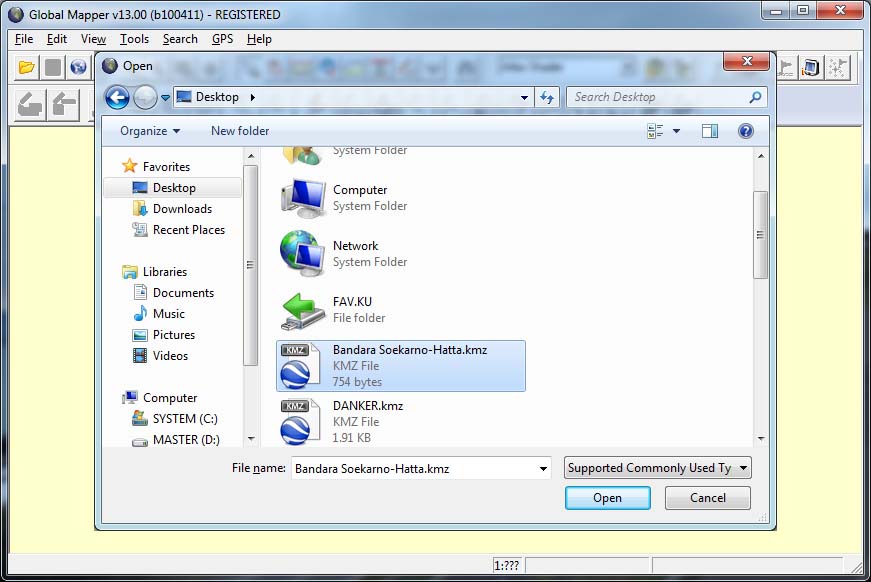
Task: Click the 1:??? scale status field
Action: pyautogui.click(x=507, y=565)
